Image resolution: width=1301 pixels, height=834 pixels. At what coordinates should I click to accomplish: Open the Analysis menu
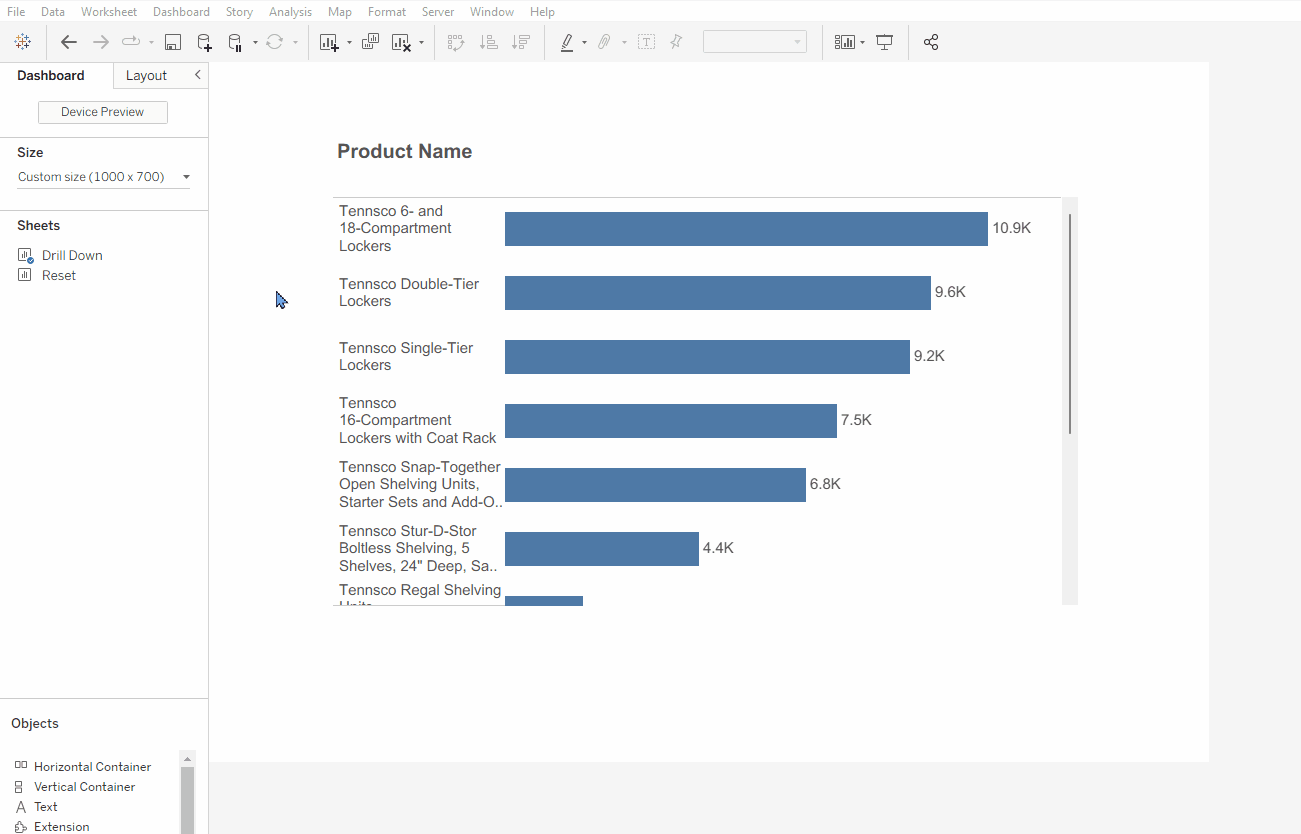click(290, 12)
